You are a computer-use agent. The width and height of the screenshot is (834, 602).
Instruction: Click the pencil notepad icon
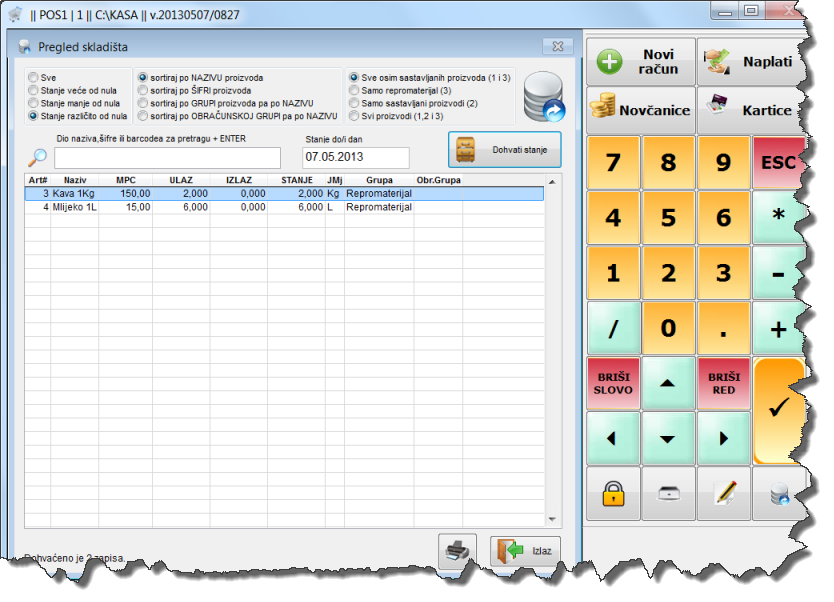723,493
